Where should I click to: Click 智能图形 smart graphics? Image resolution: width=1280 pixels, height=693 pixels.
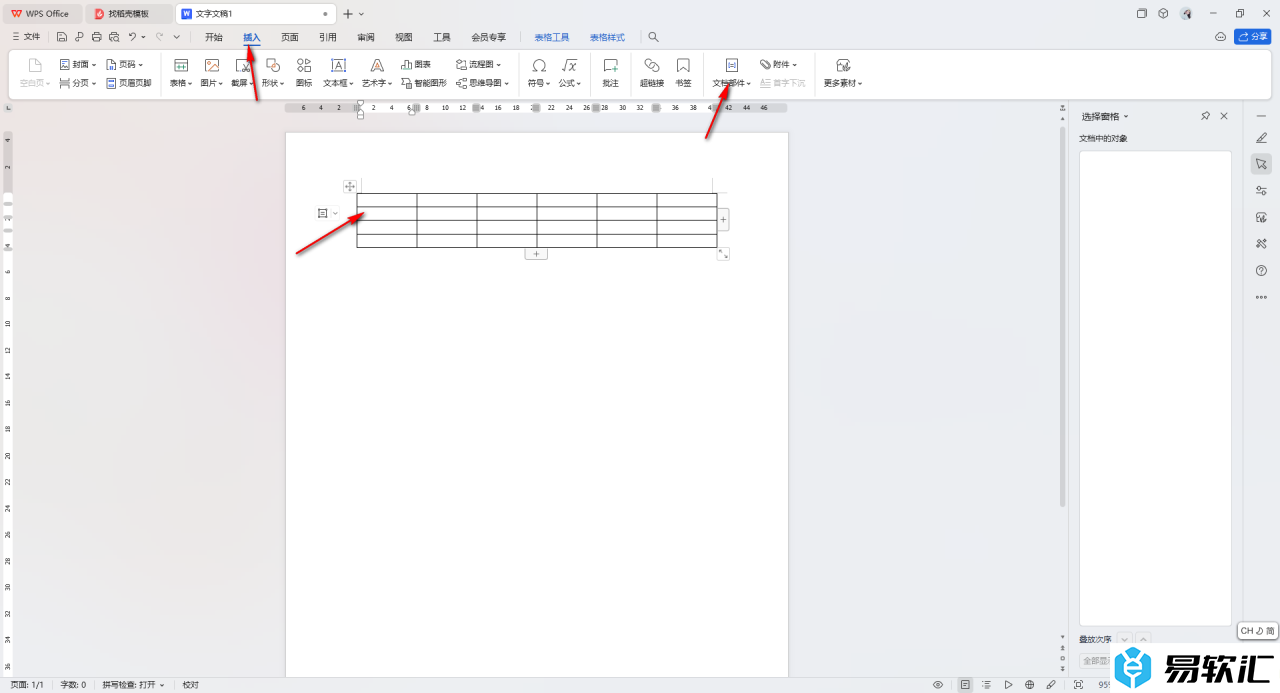(424, 83)
